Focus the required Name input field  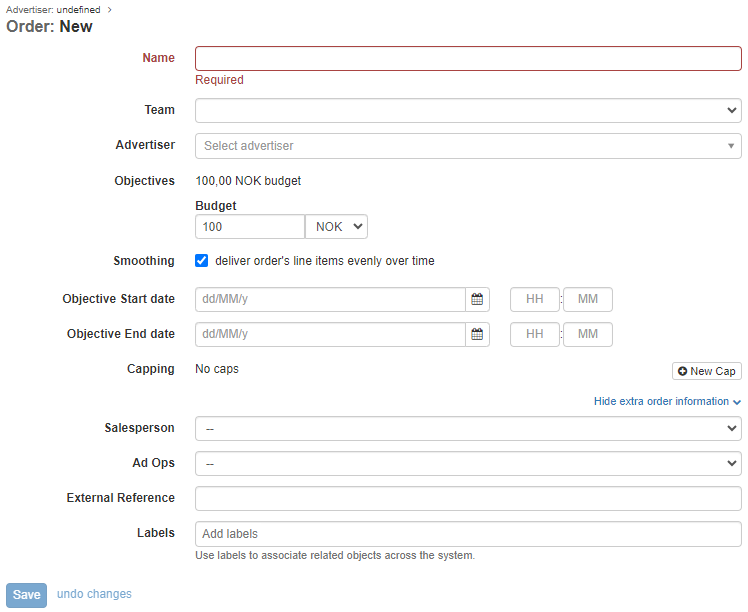(468, 58)
